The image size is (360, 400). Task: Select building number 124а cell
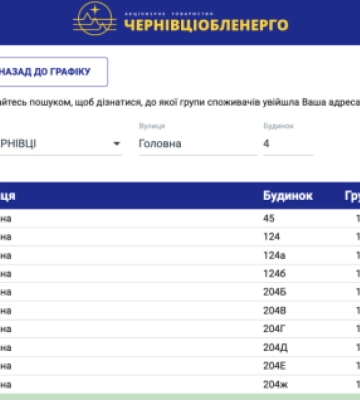[274, 255]
